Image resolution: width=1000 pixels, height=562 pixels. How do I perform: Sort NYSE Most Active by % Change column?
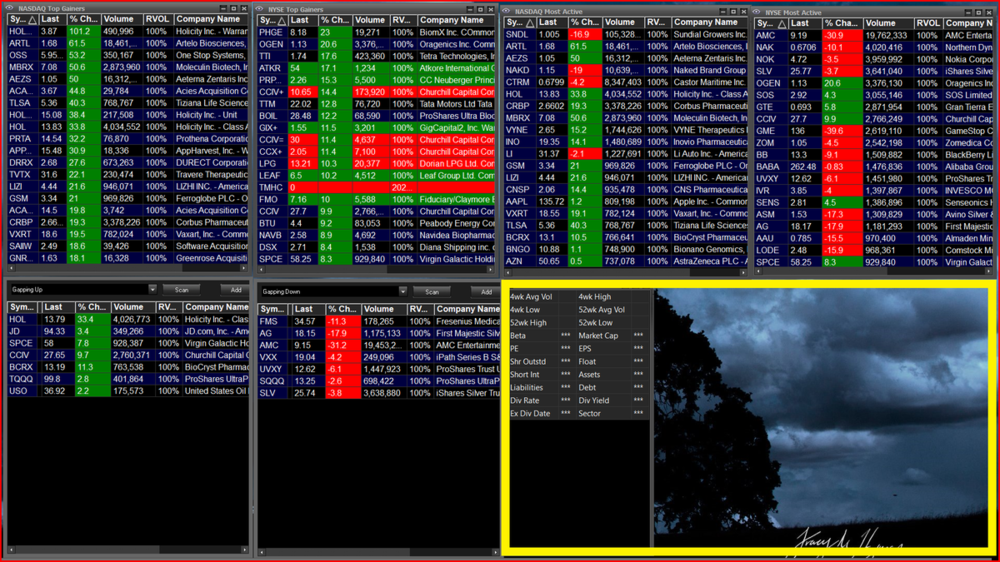point(842,23)
